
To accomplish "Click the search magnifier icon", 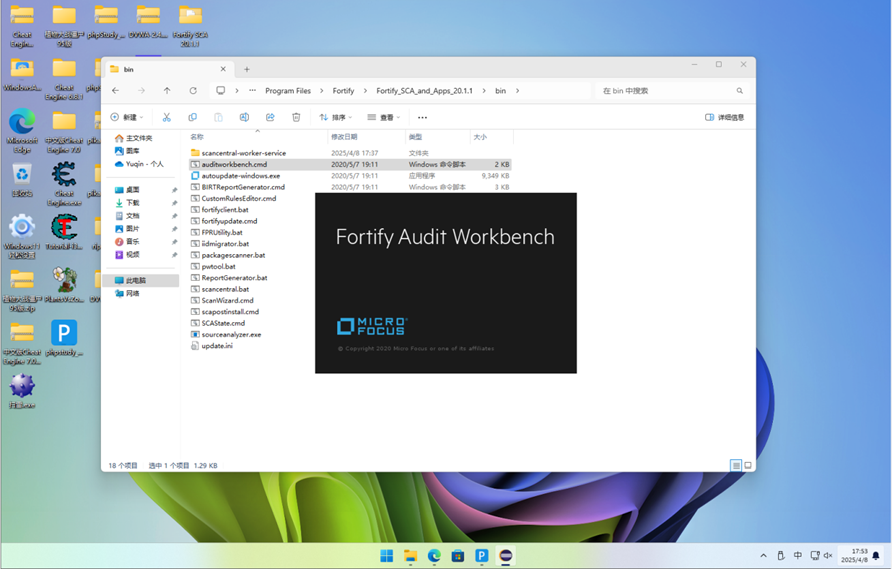I will pyautogui.click(x=740, y=90).
